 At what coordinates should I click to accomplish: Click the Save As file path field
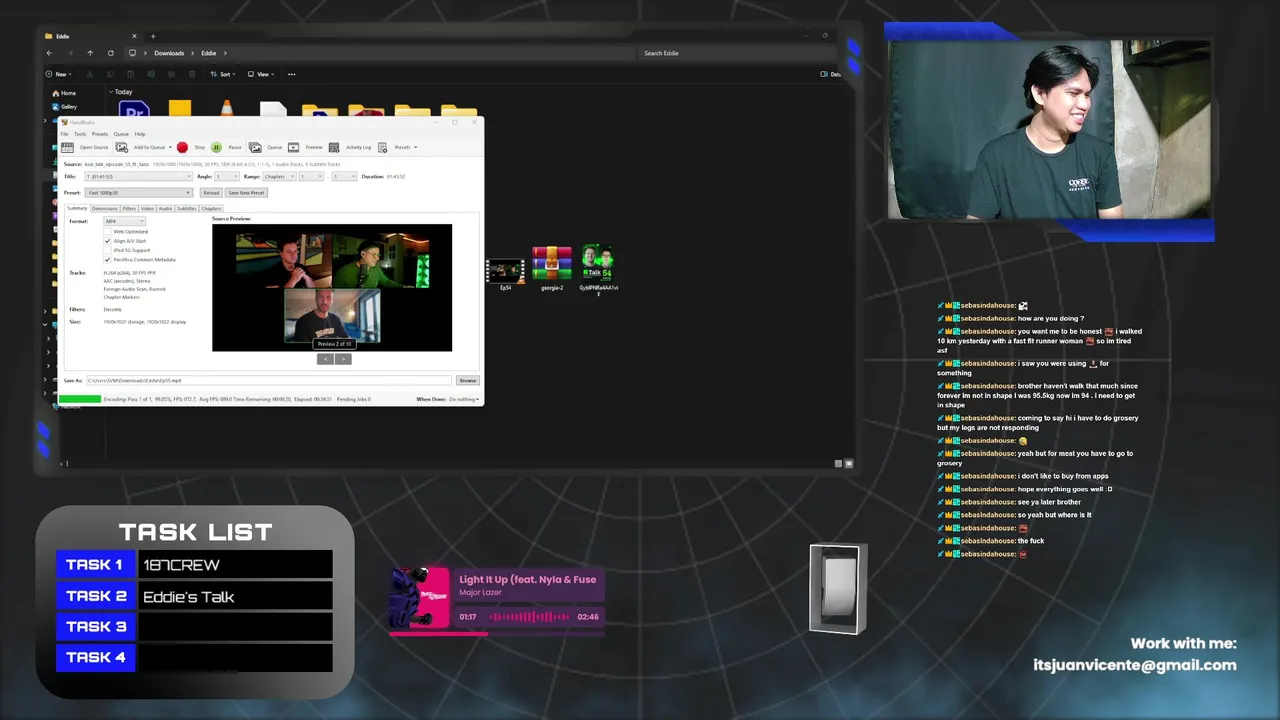coord(269,380)
